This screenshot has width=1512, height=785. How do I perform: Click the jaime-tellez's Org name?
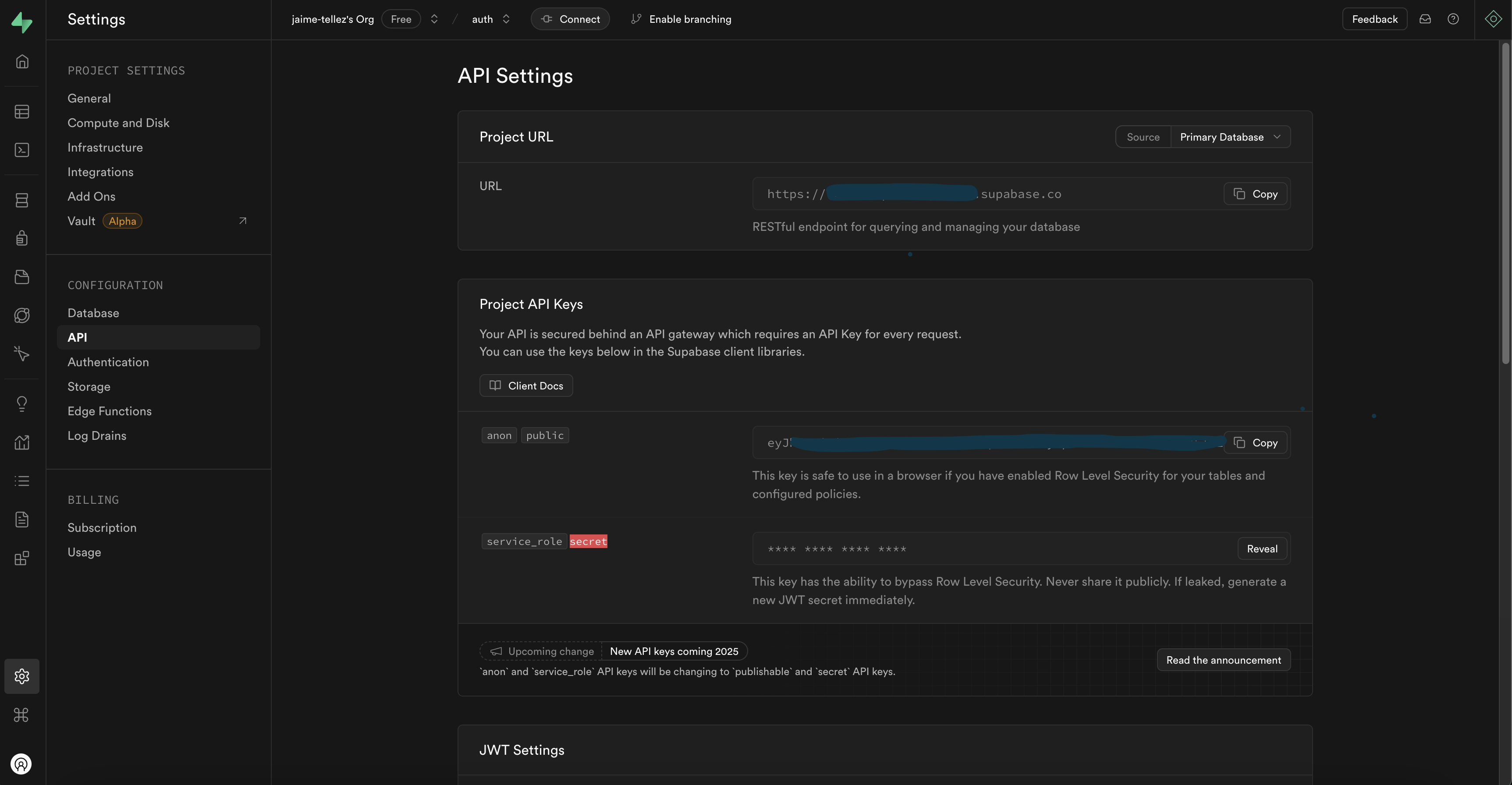tap(333, 19)
